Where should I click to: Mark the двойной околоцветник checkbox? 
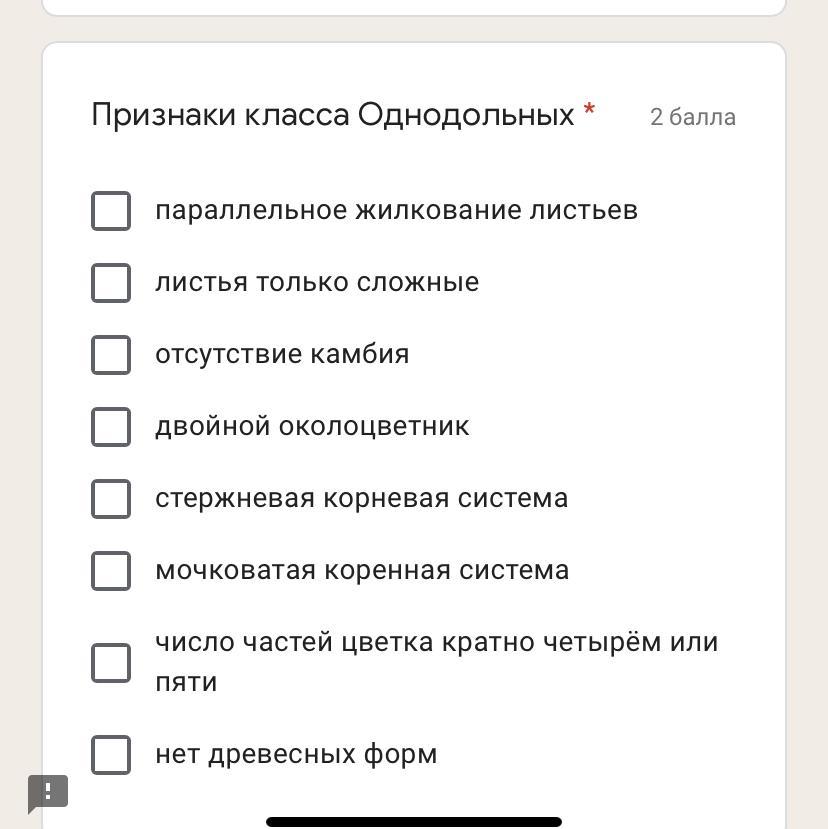coord(111,427)
